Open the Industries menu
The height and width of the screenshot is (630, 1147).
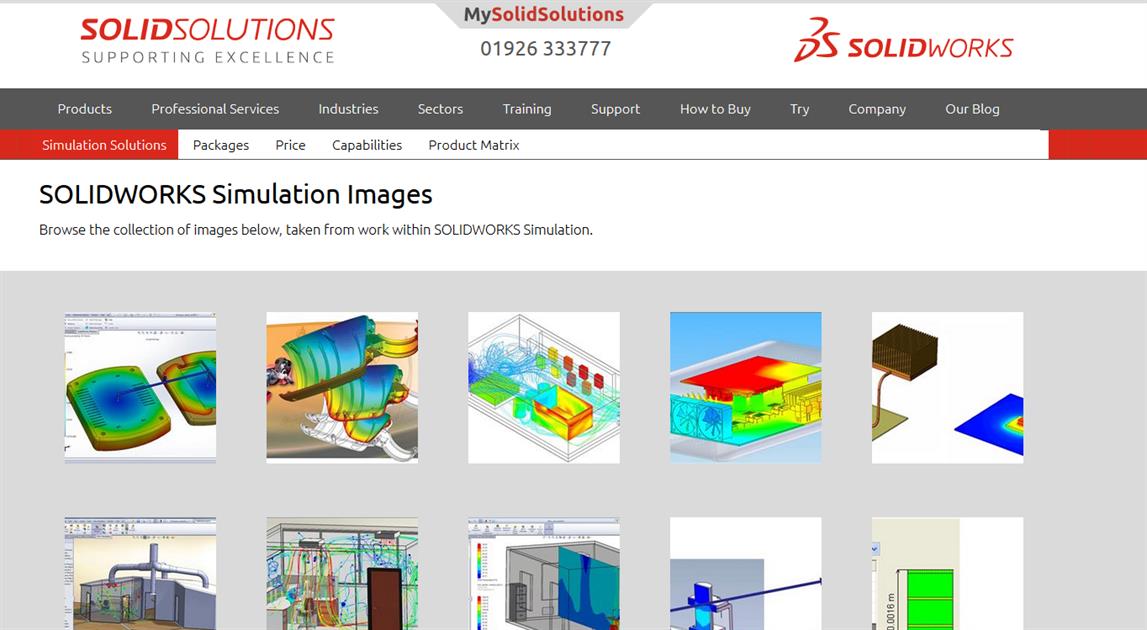click(348, 109)
